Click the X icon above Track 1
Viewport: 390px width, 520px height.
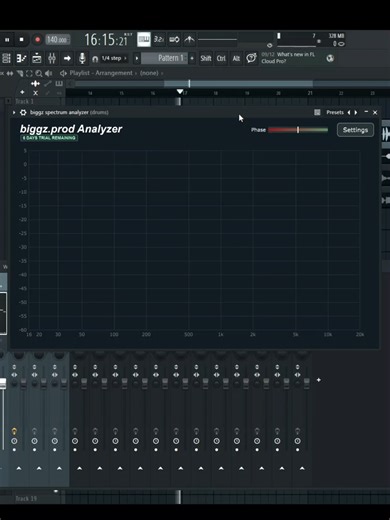pos(36,93)
